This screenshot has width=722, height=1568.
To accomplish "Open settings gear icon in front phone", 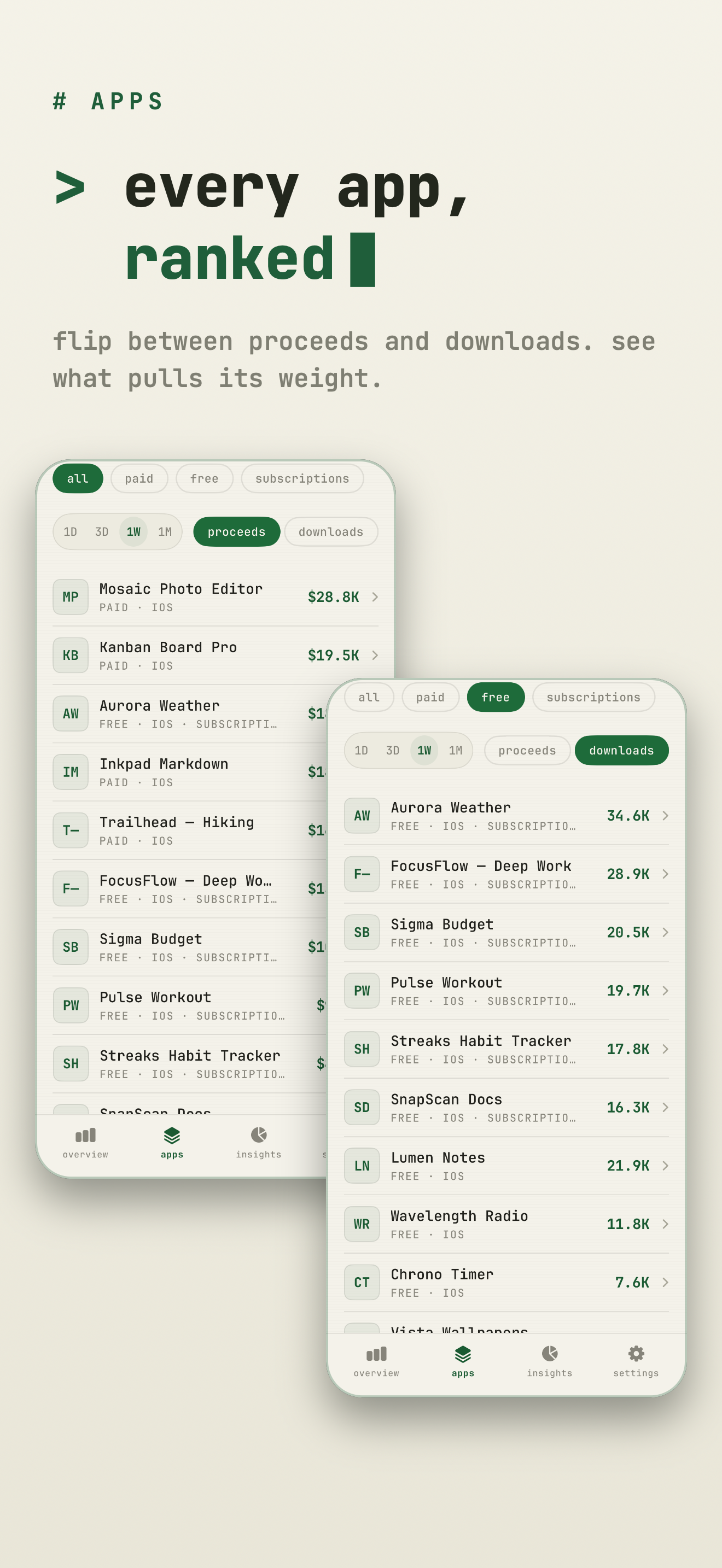I will [x=636, y=1354].
